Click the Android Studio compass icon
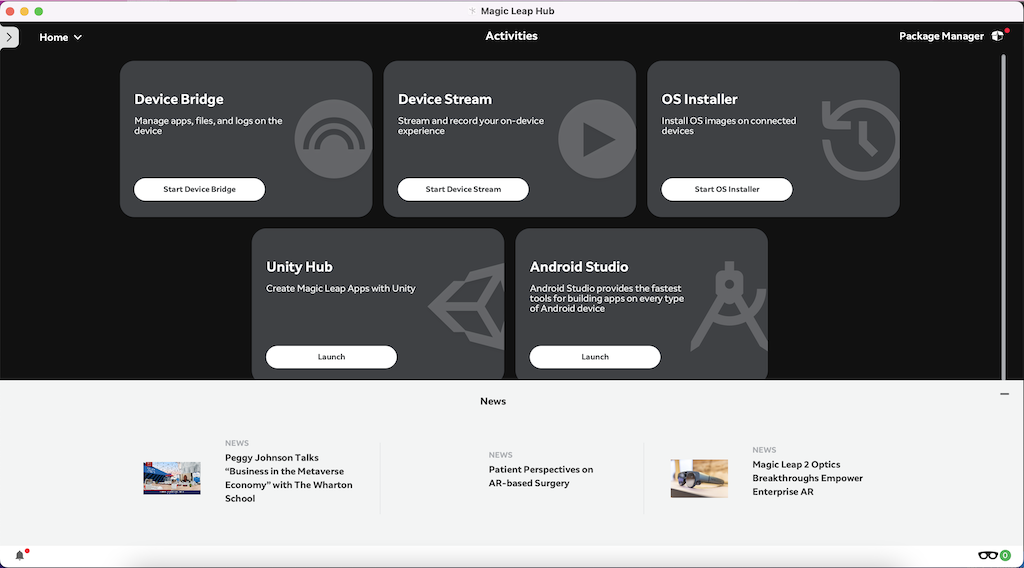1024x568 pixels. (729, 306)
